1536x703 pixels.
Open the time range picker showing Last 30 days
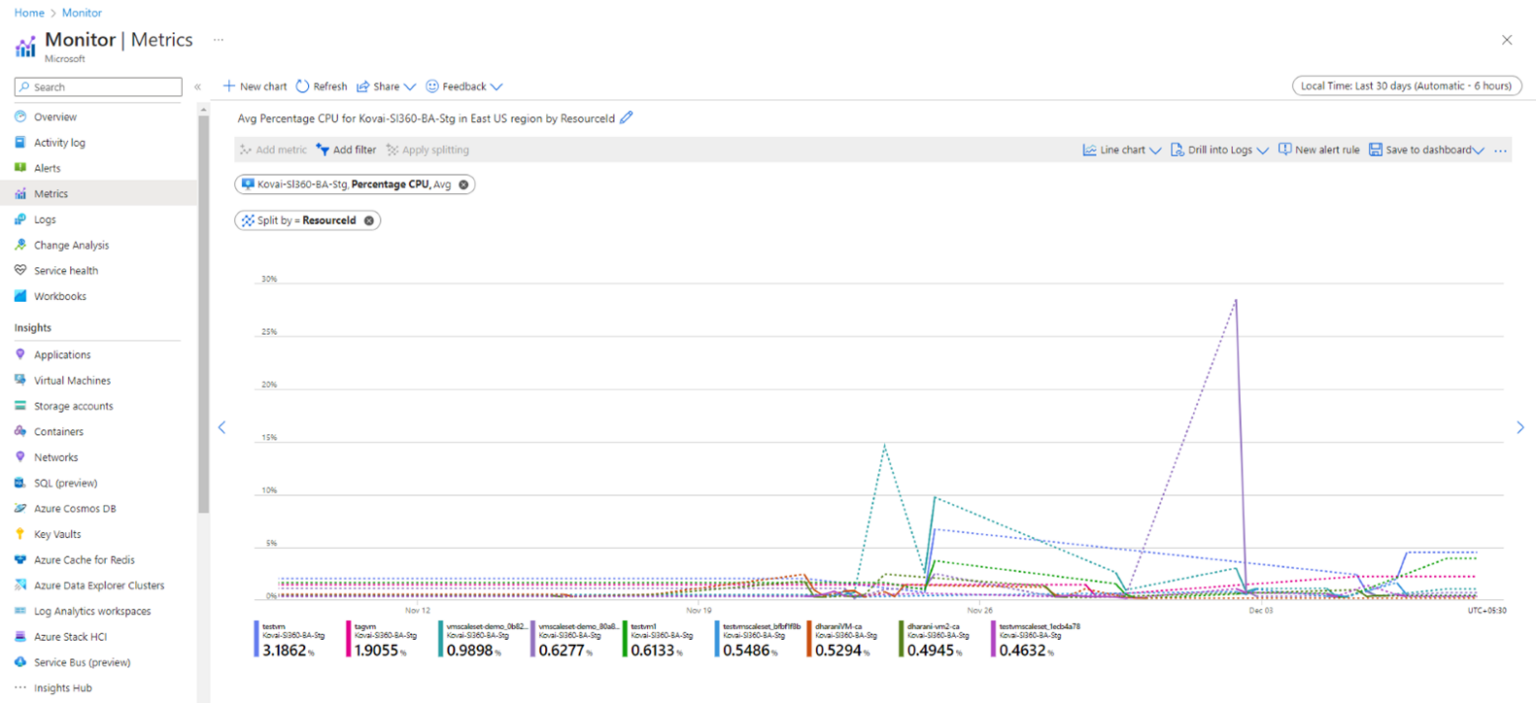point(1405,85)
